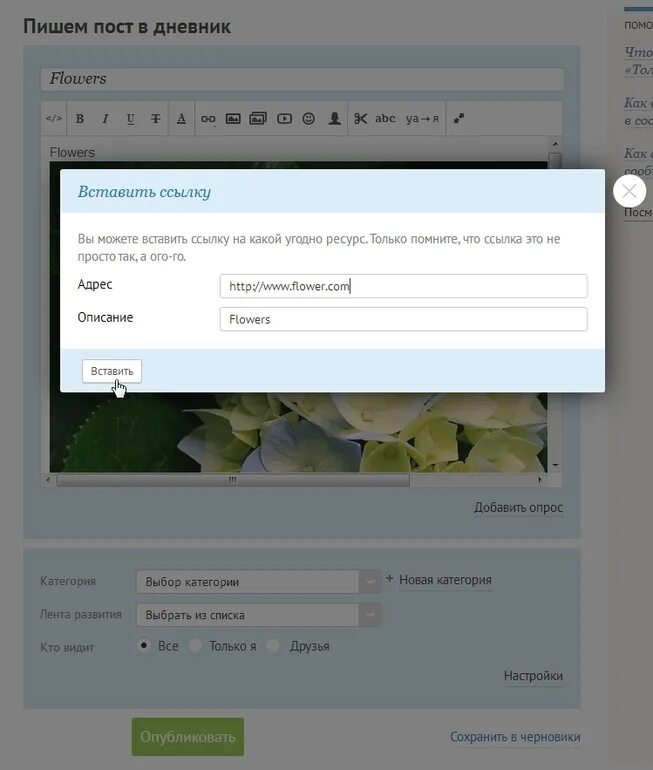
Task: Open the Выбор категории dropdown
Action: [x=259, y=581]
